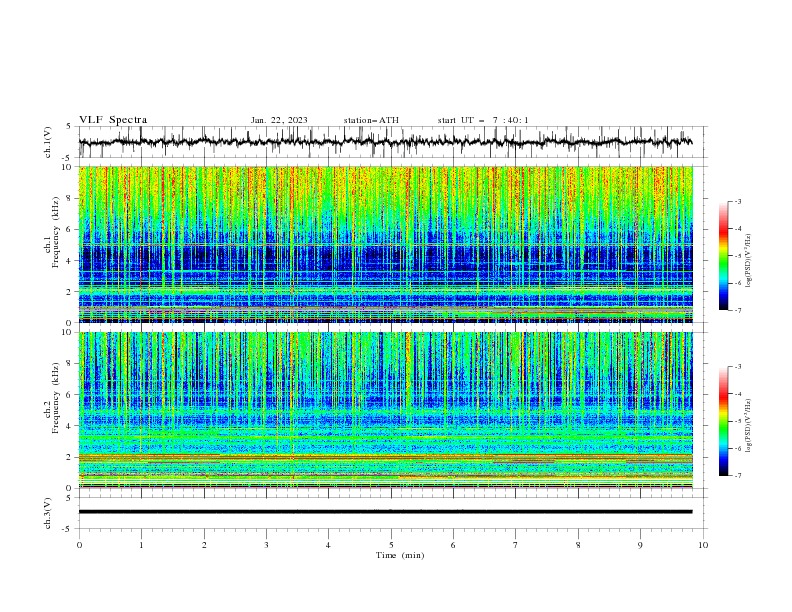Click the "-3" tick on upper color bar
The width and height of the screenshot is (792, 612).
tap(737, 201)
